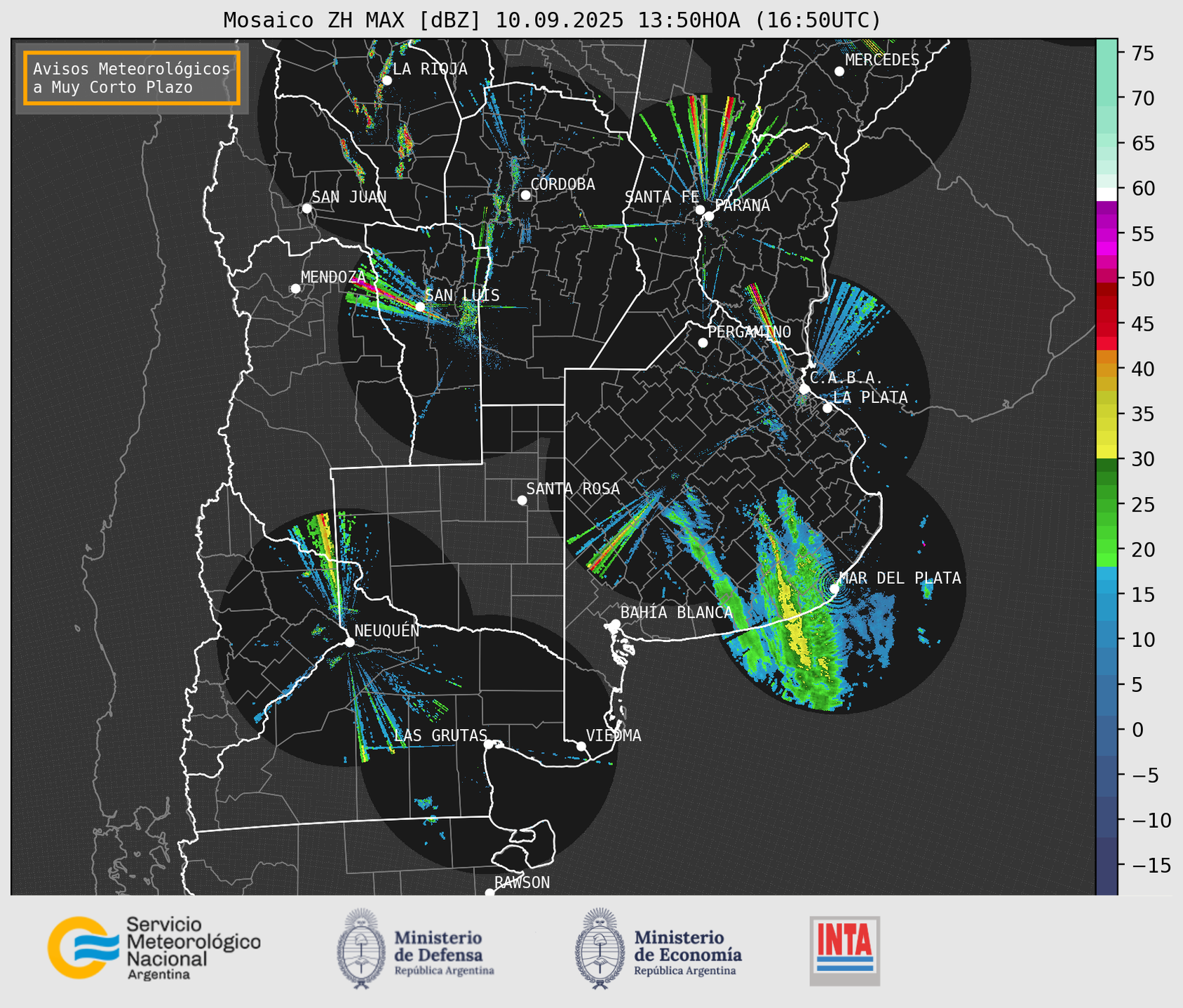The image size is (1183, 1008).
Task: Click the San Luis city label
Action: coord(462,295)
